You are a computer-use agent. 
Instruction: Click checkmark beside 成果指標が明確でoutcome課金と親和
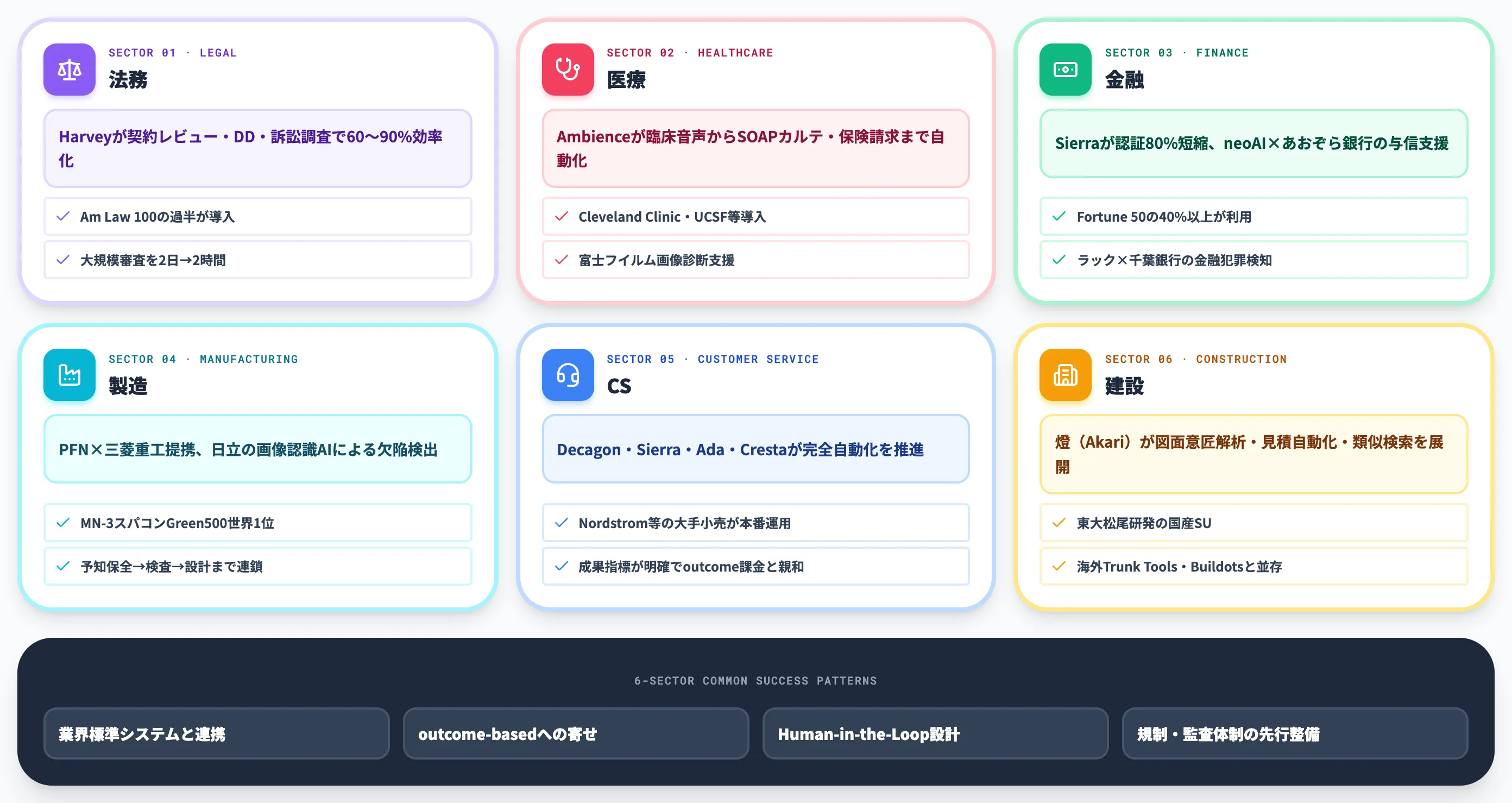tap(561, 566)
